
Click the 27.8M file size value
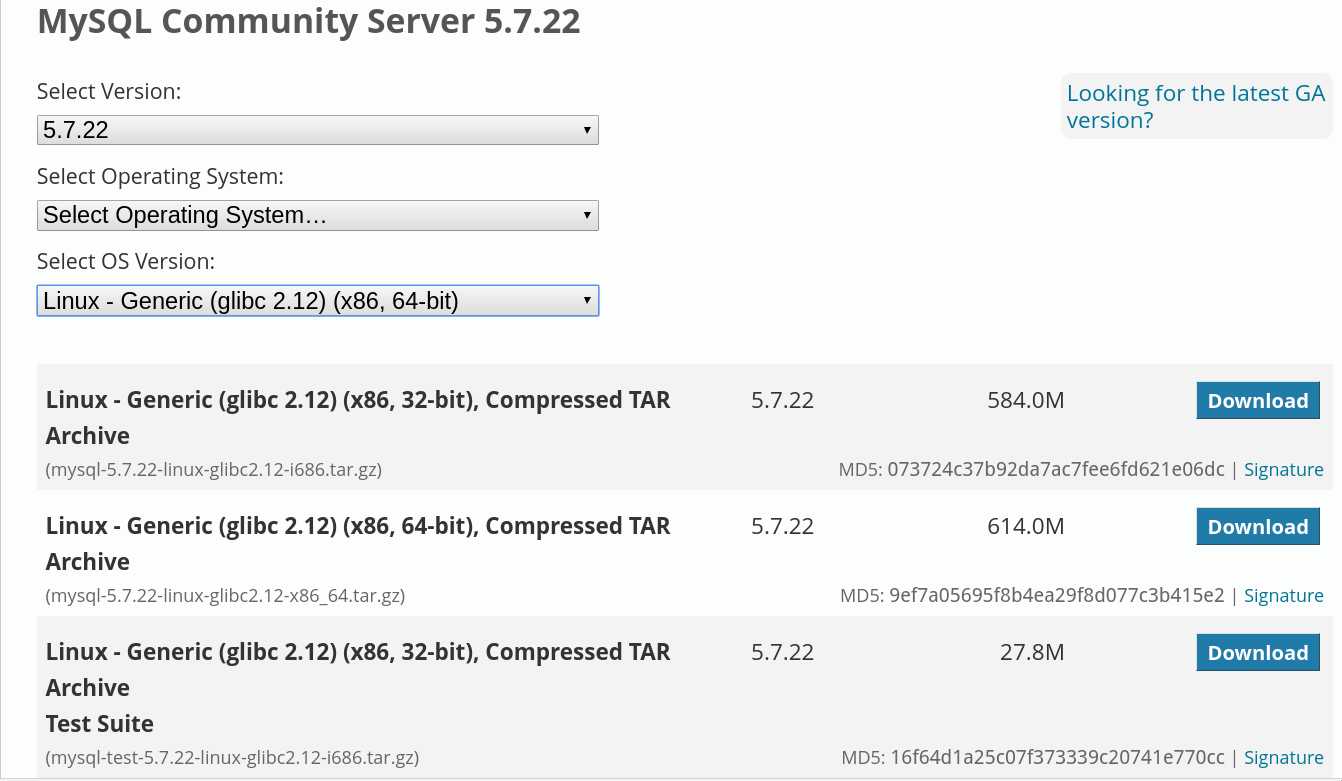(x=1032, y=652)
